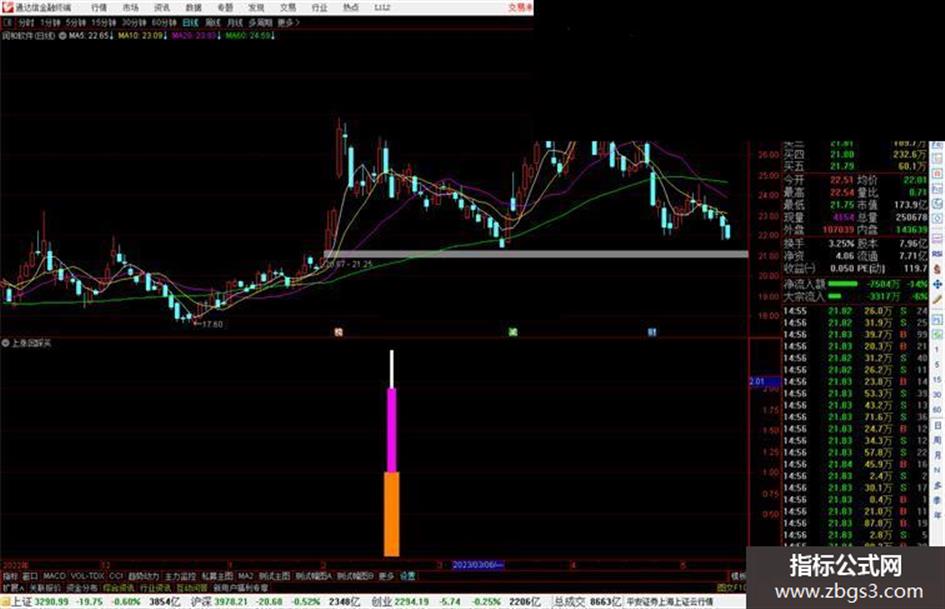The height and width of the screenshot is (609, 945).
Task: Switch to the 60分钟 period tab
Action: coord(163,22)
